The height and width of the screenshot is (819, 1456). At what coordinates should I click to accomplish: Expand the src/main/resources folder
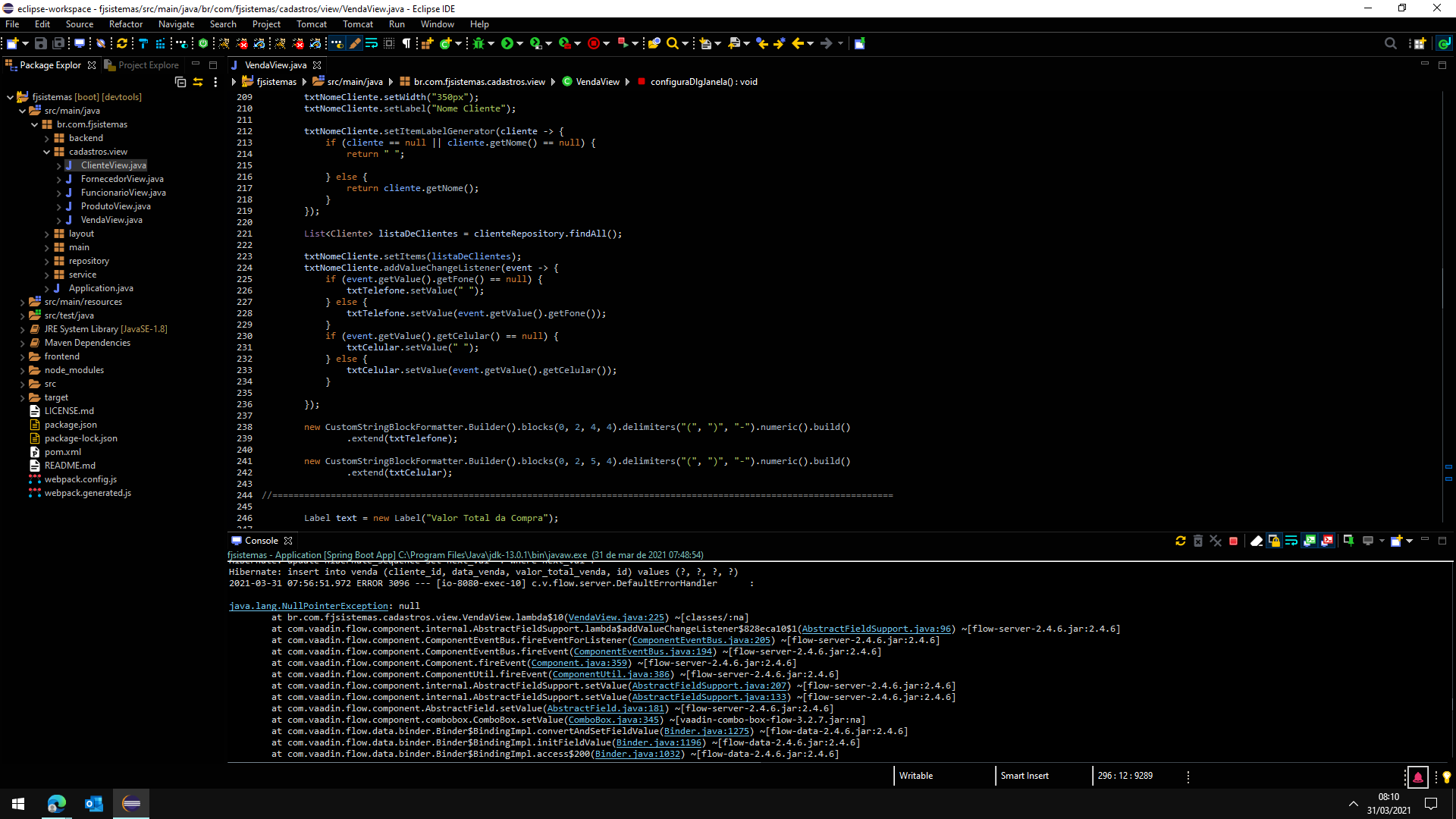(x=23, y=302)
